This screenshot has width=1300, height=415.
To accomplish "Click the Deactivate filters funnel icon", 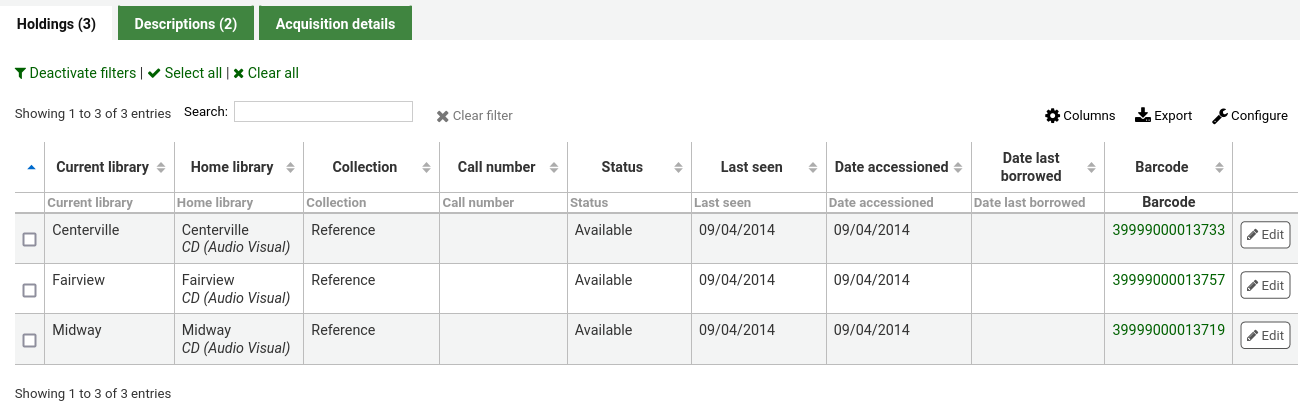I will pos(21,74).
